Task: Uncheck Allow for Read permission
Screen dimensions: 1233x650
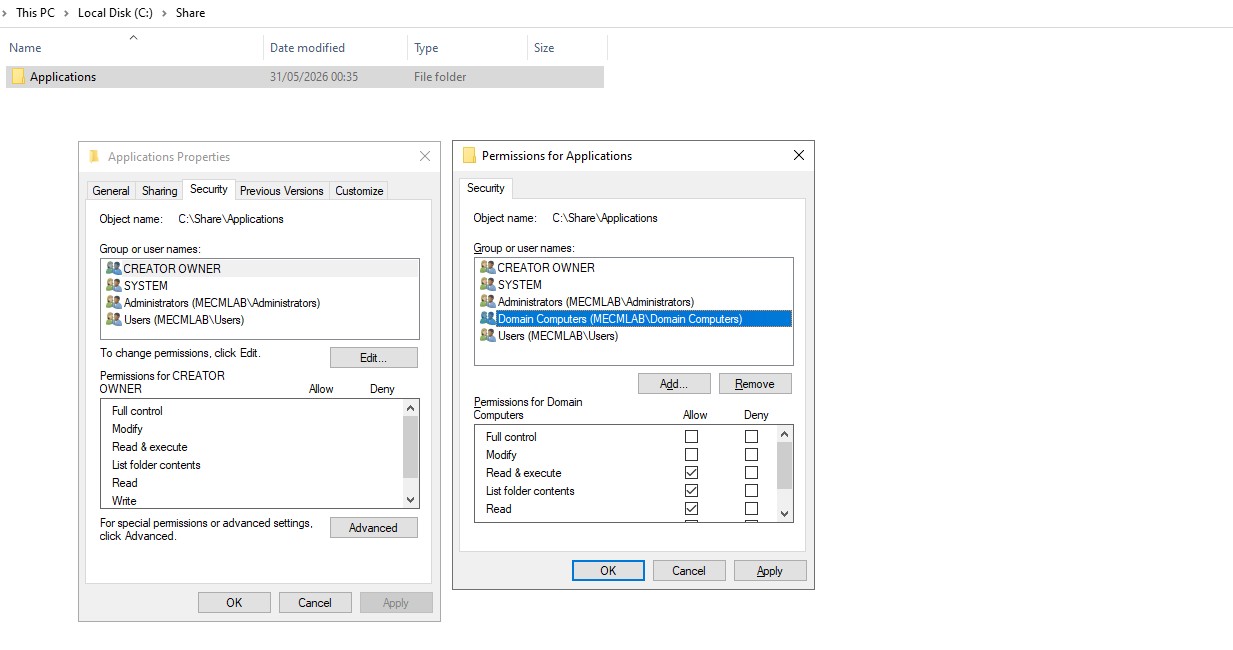Action: click(691, 509)
